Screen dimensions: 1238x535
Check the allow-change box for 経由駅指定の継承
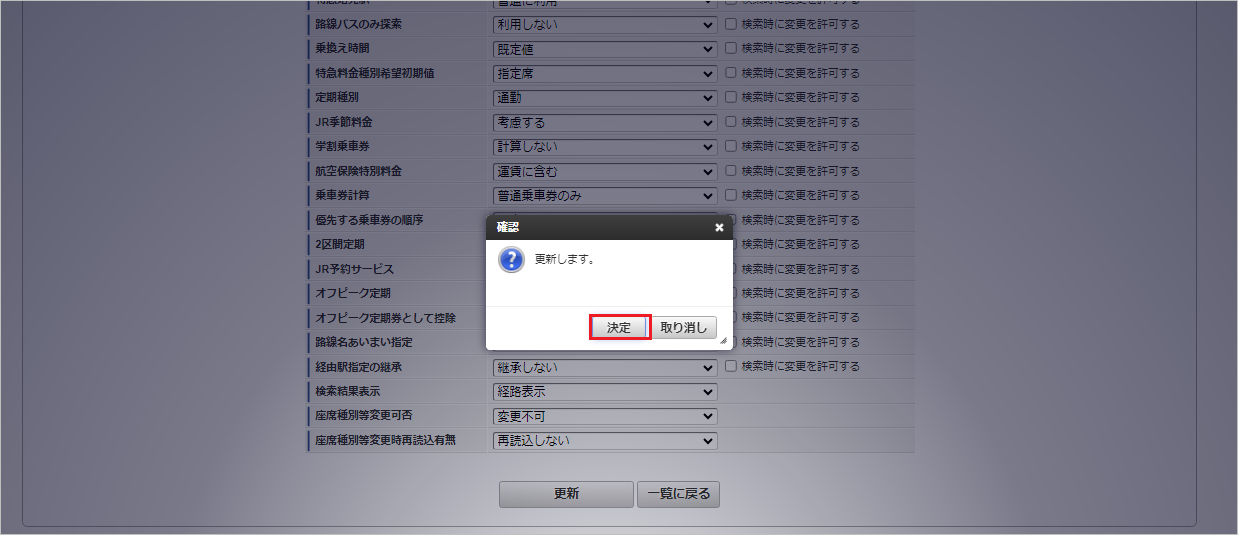pyautogui.click(x=731, y=367)
